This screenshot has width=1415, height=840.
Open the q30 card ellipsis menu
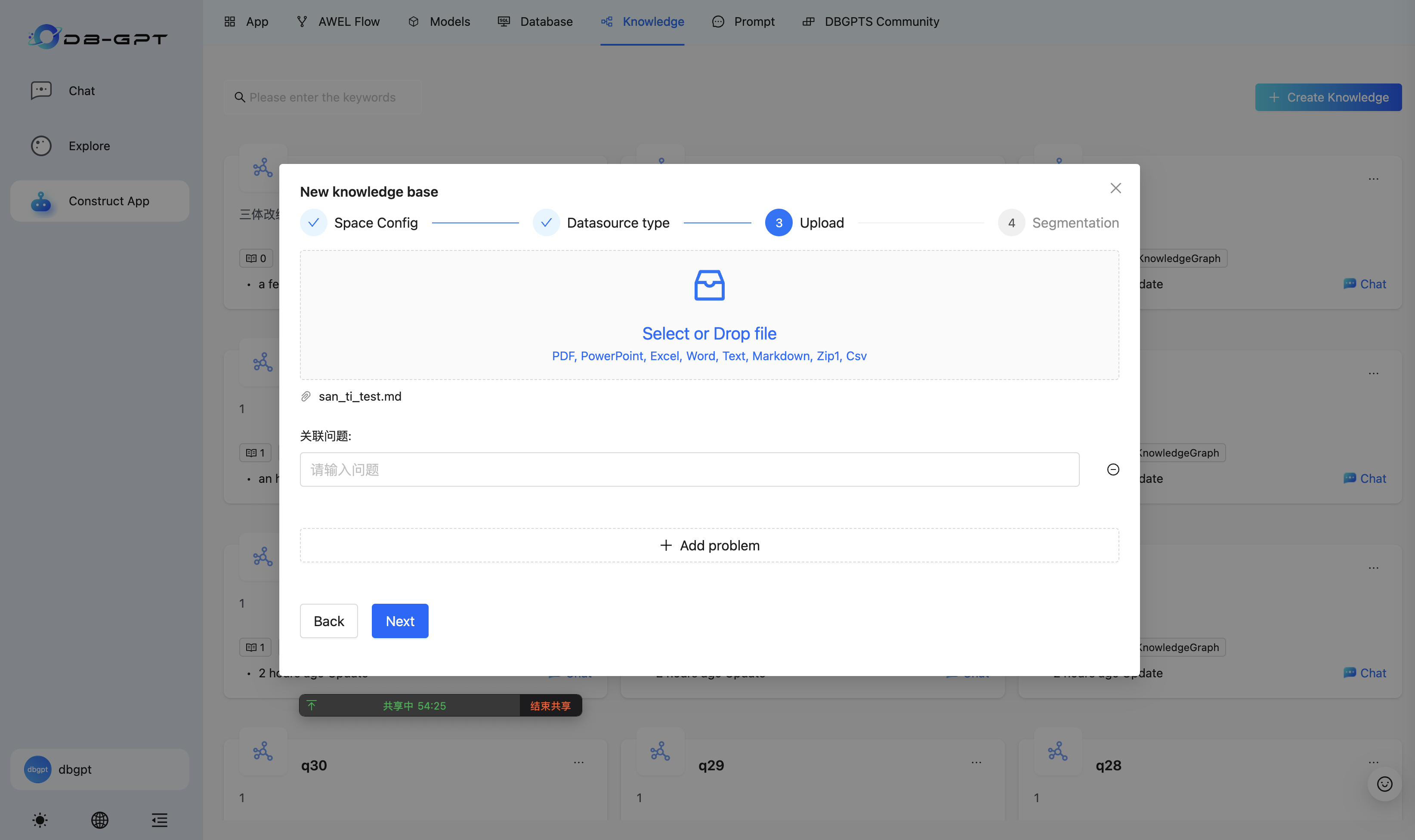point(578,763)
